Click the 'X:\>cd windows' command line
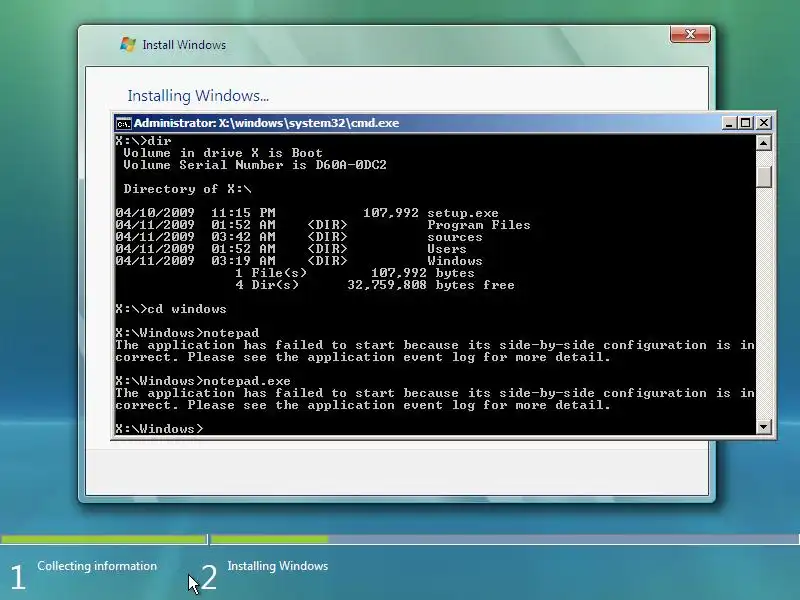Viewport: 800px width, 600px height. click(x=171, y=309)
